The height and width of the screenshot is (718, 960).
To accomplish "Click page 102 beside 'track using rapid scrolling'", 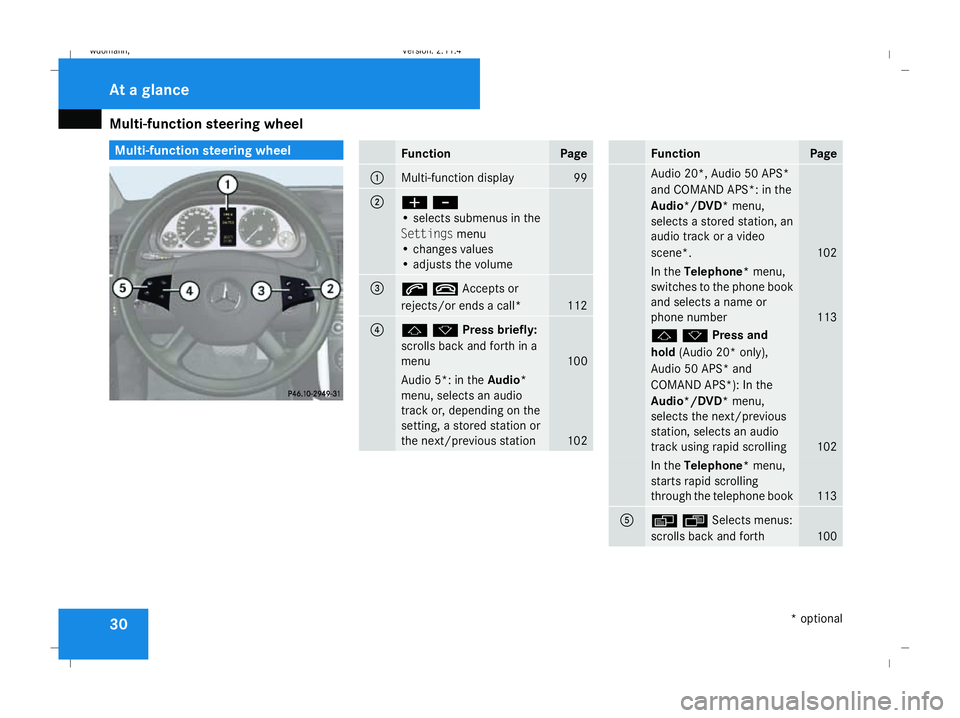I will [827, 447].
